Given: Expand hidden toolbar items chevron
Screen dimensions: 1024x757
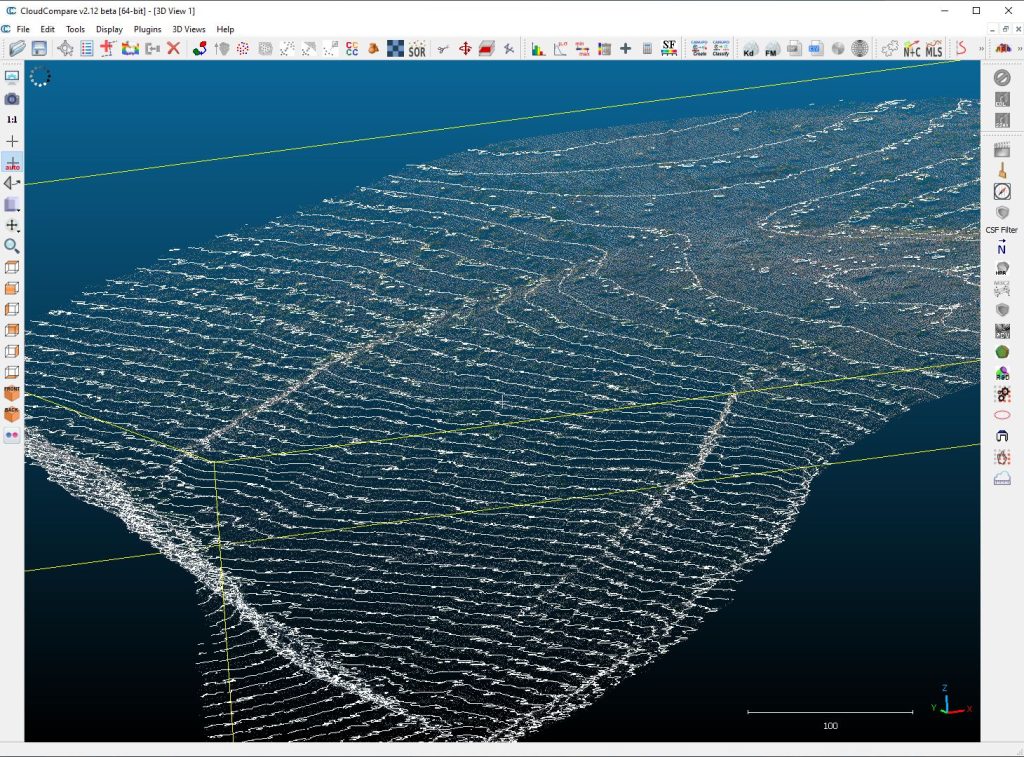Looking at the screenshot, I should click(980, 48).
